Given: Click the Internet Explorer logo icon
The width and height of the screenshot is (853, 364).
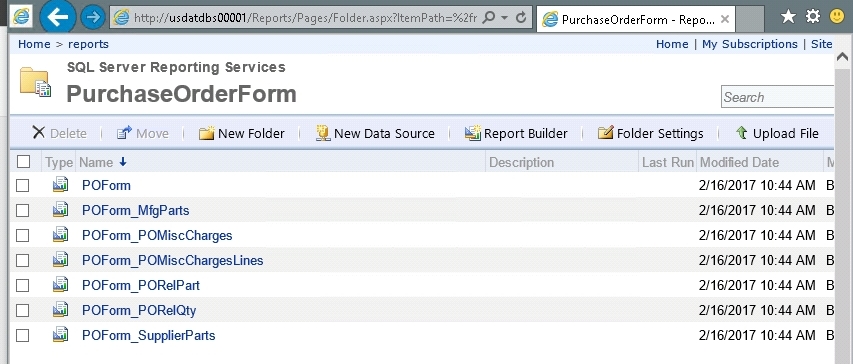Looking at the screenshot, I should [21, 16].
